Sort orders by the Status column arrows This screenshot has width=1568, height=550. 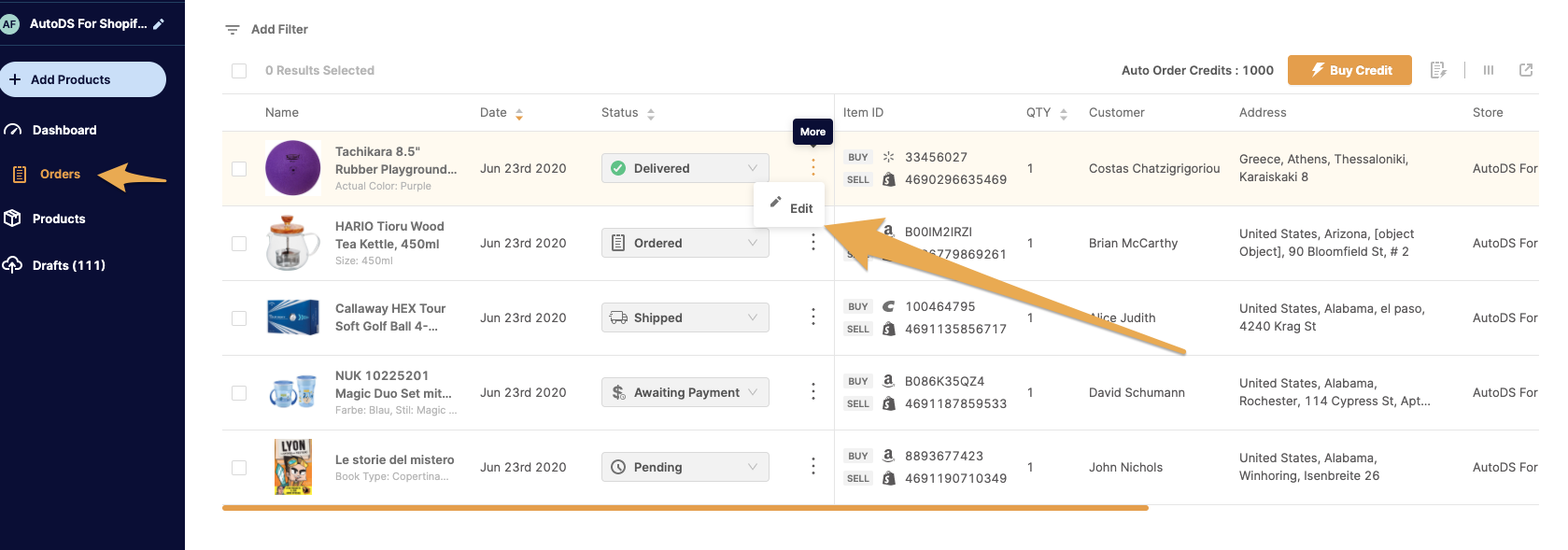pyautogui.click(x=651, y=114)
